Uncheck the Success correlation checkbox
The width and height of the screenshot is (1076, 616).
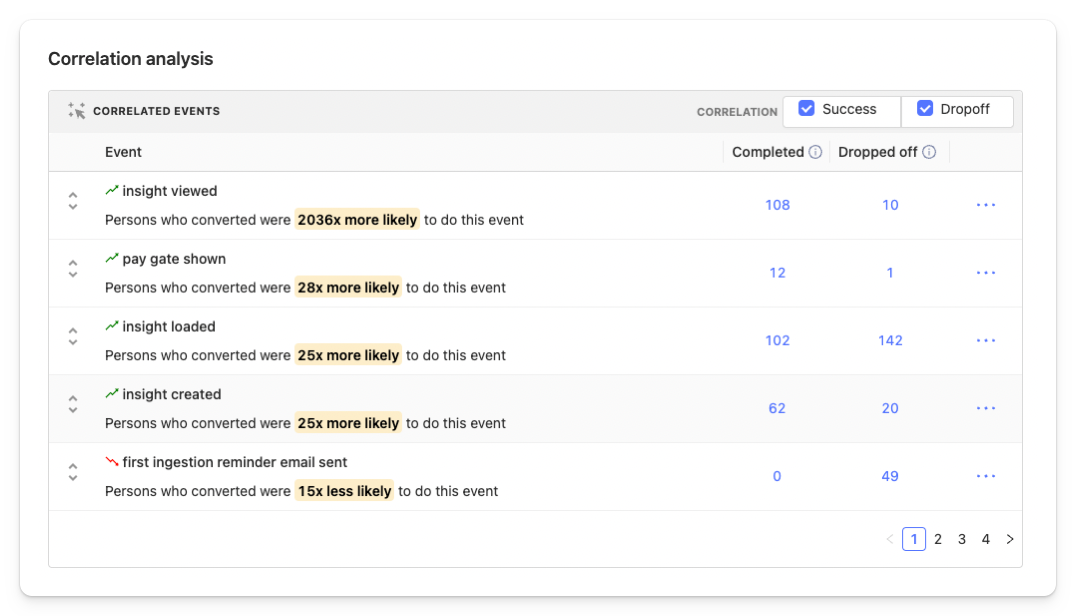(807, 109)
